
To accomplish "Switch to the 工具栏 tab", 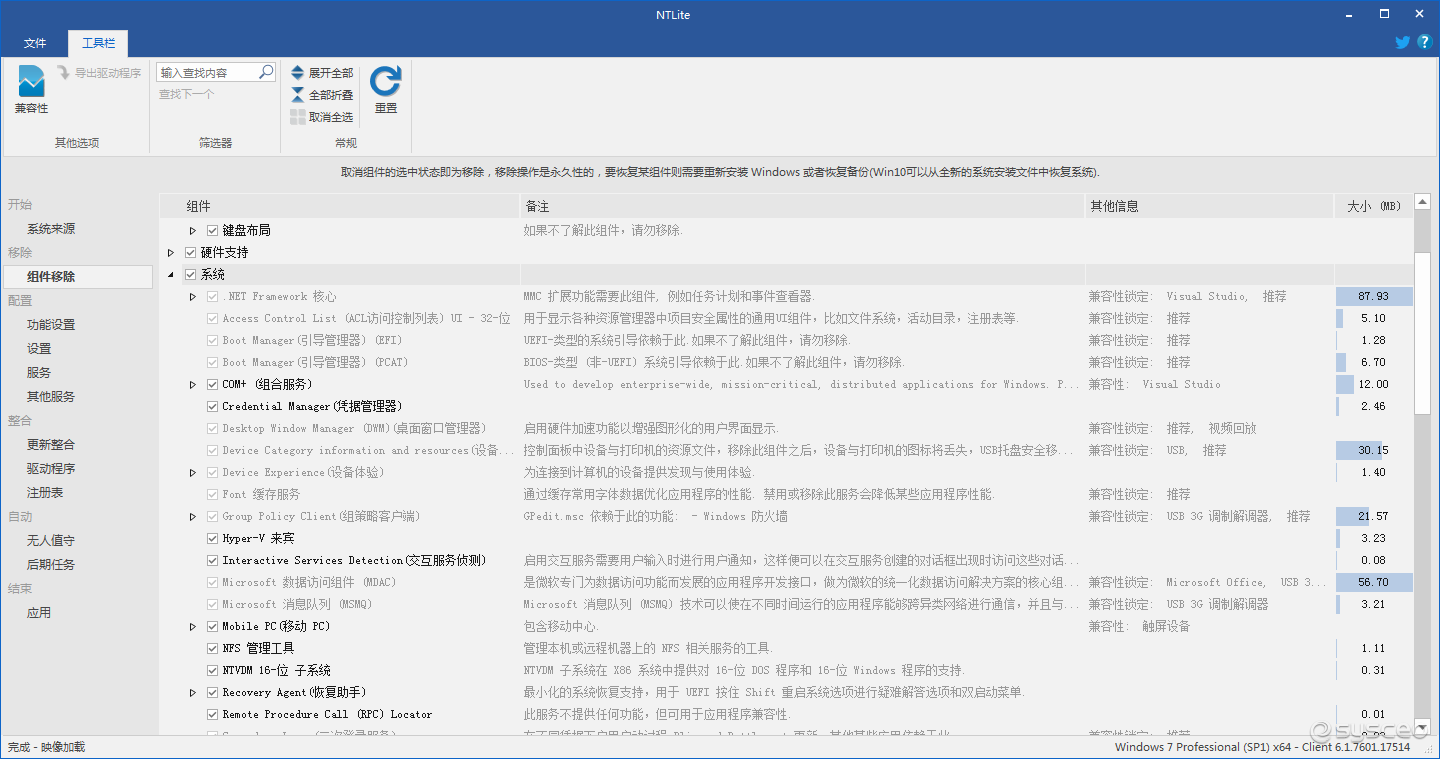I will (98, 43).
